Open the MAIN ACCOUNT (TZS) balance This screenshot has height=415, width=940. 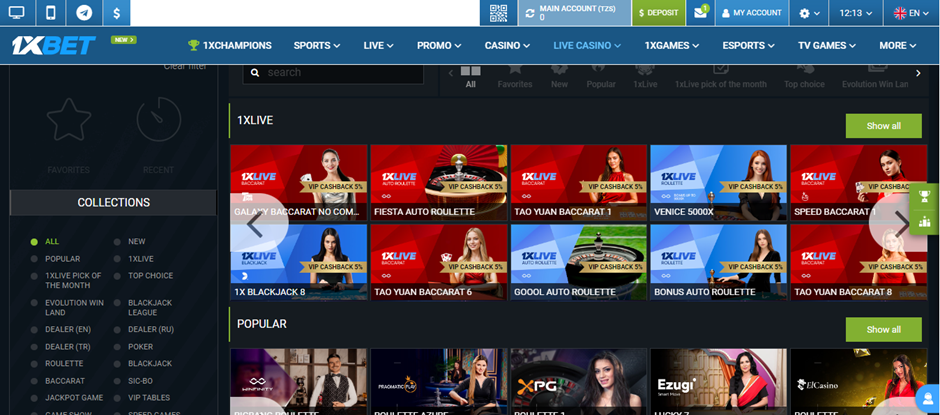point(574,13)
